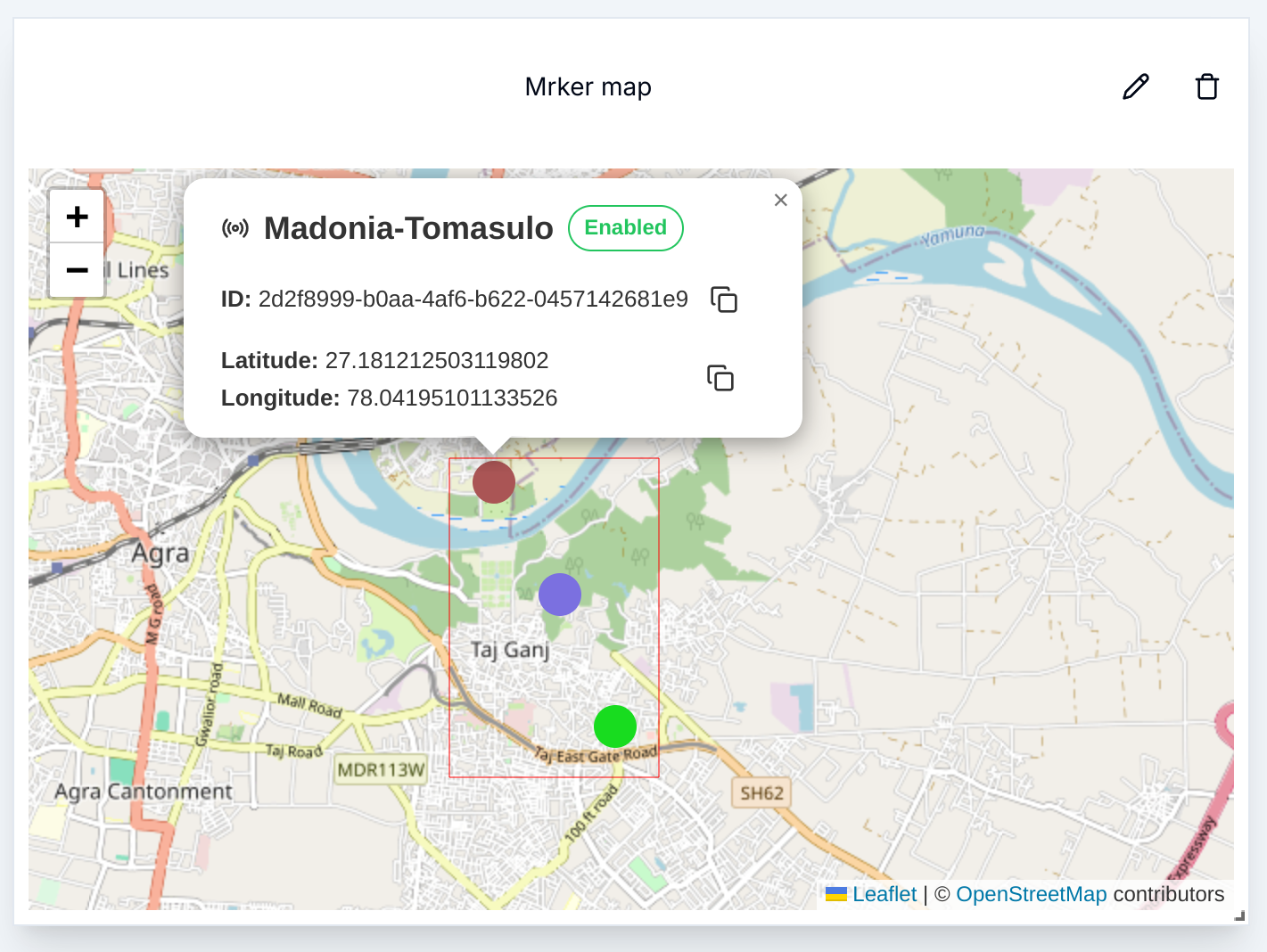Select the dark red map marker
Viewport: 1267px width, 952px height.
pyautogui.click(x=494, y=482)
